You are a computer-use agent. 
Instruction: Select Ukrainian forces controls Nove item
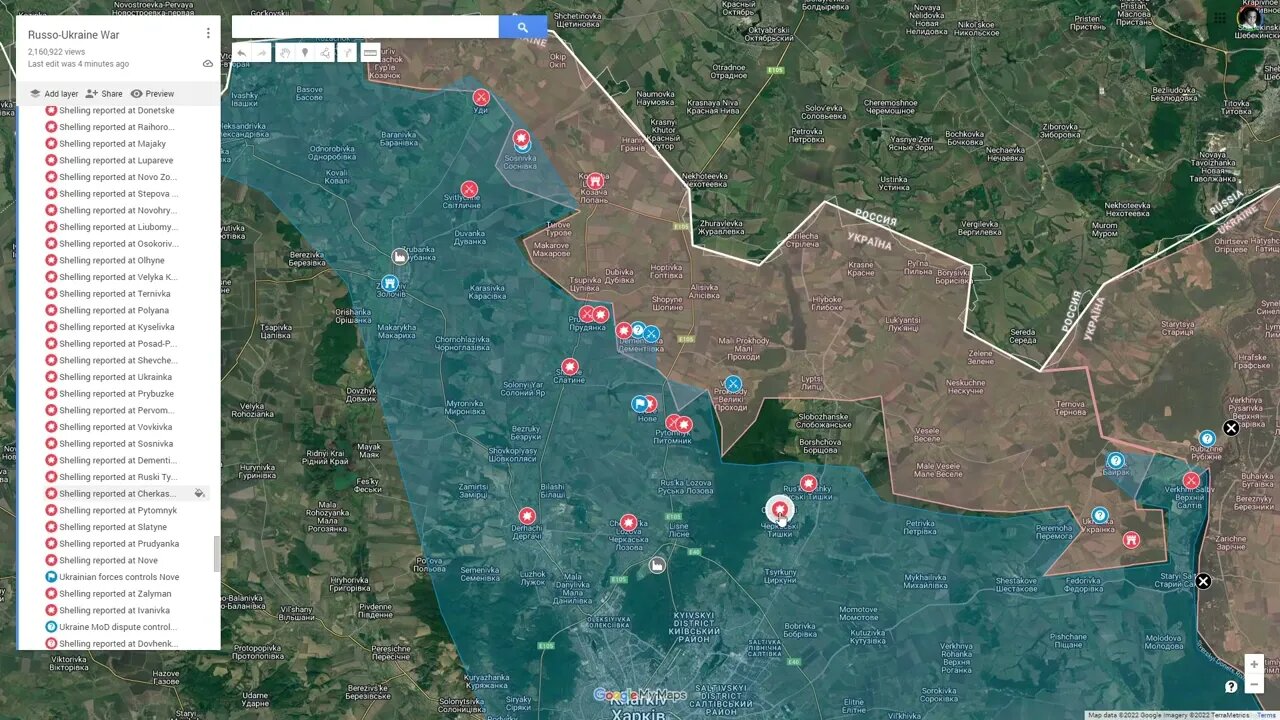tap(118, 577)
